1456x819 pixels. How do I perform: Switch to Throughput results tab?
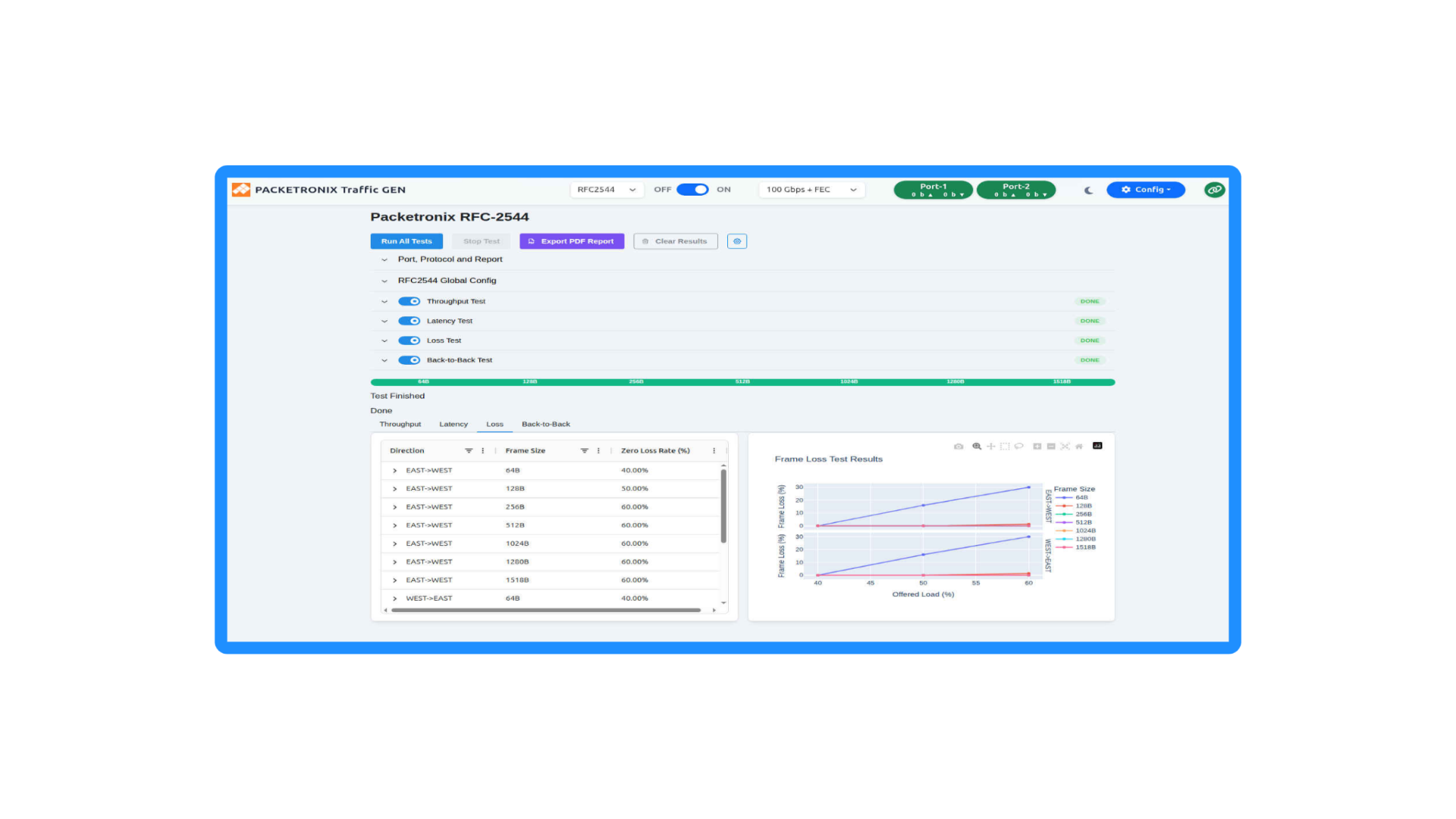(400, 424)
